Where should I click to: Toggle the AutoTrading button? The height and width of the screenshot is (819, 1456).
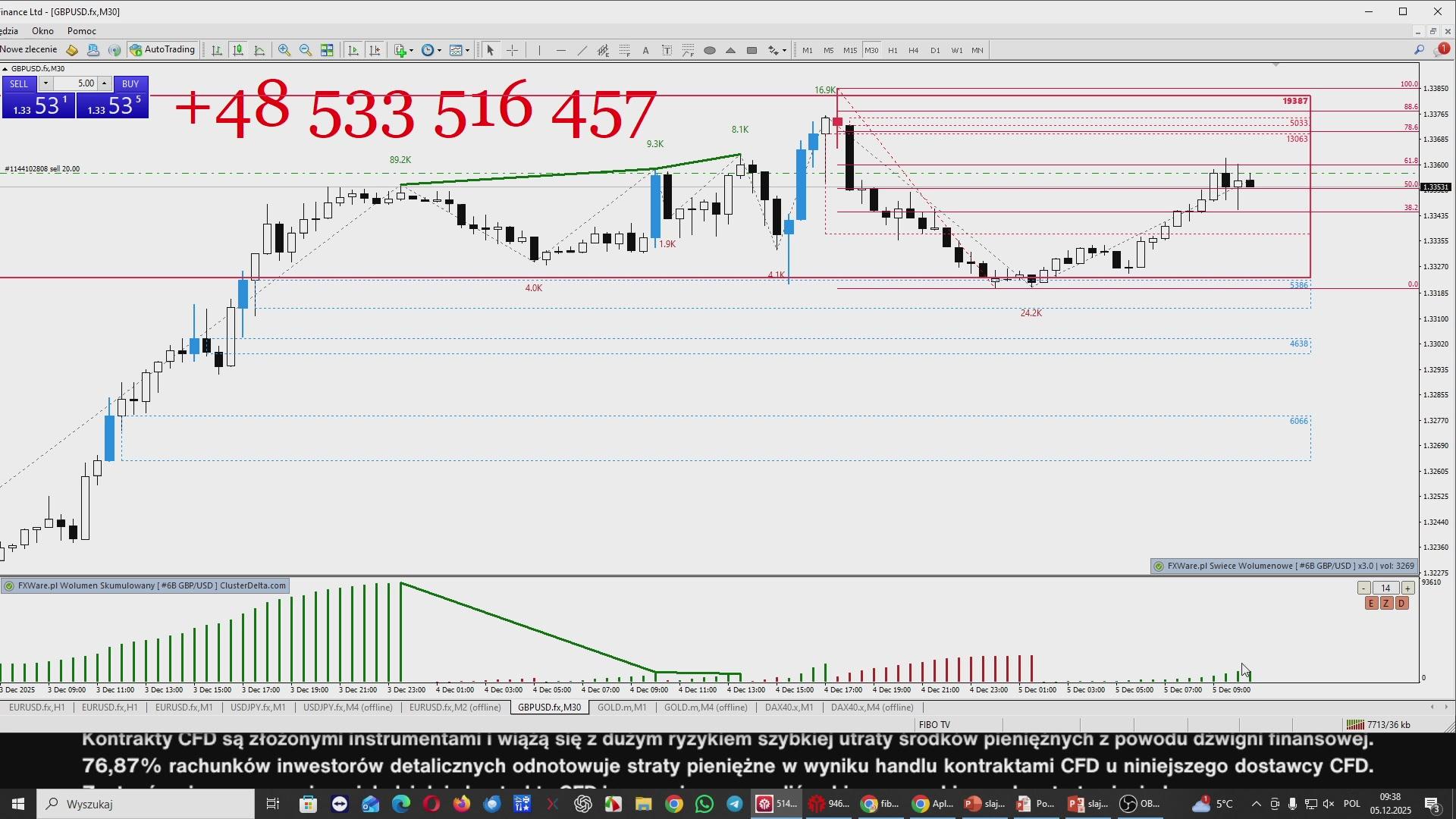pyautogui.click(x=163, y=50)
